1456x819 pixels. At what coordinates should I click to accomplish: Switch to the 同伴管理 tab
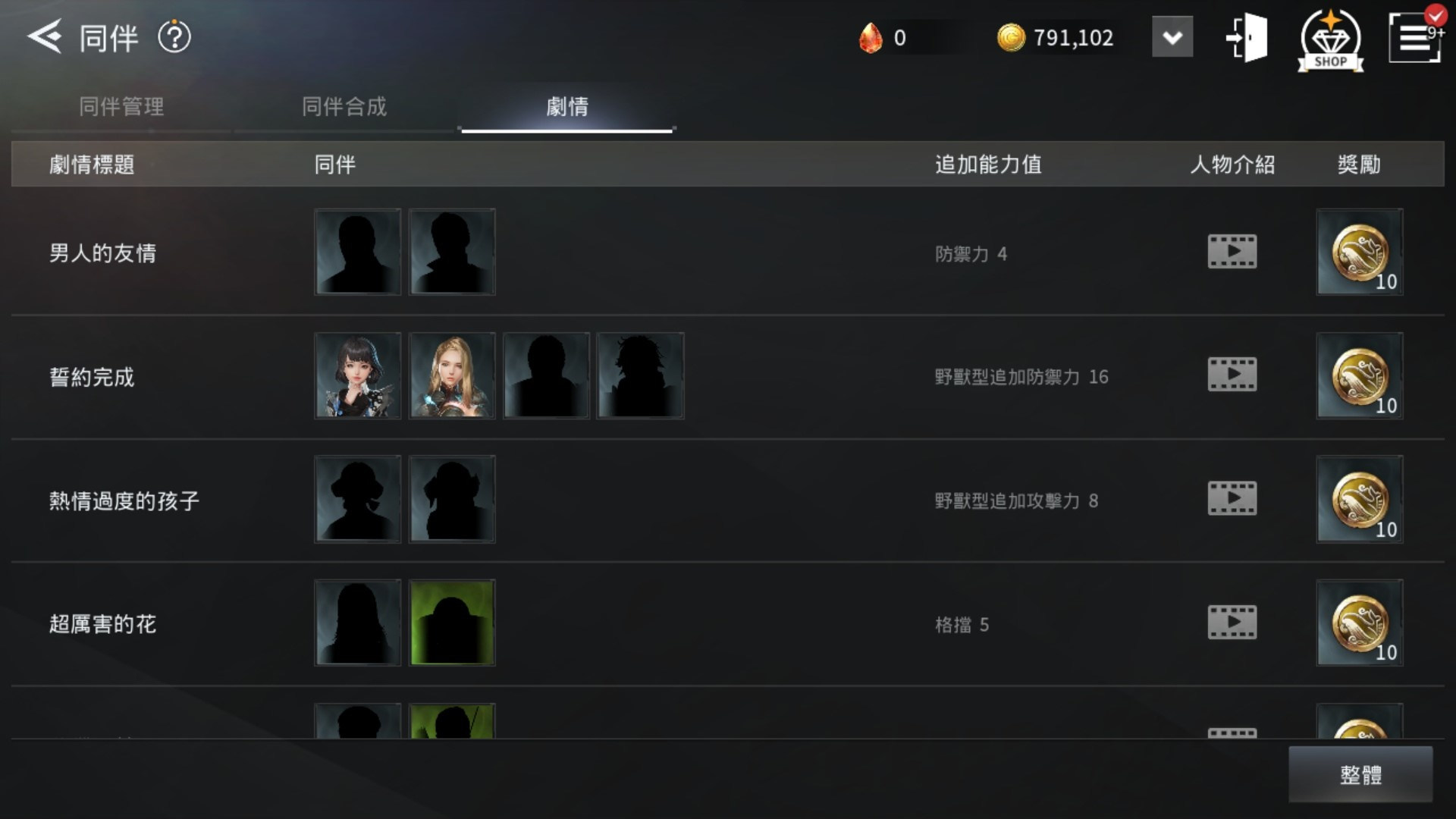pos(121,107)
